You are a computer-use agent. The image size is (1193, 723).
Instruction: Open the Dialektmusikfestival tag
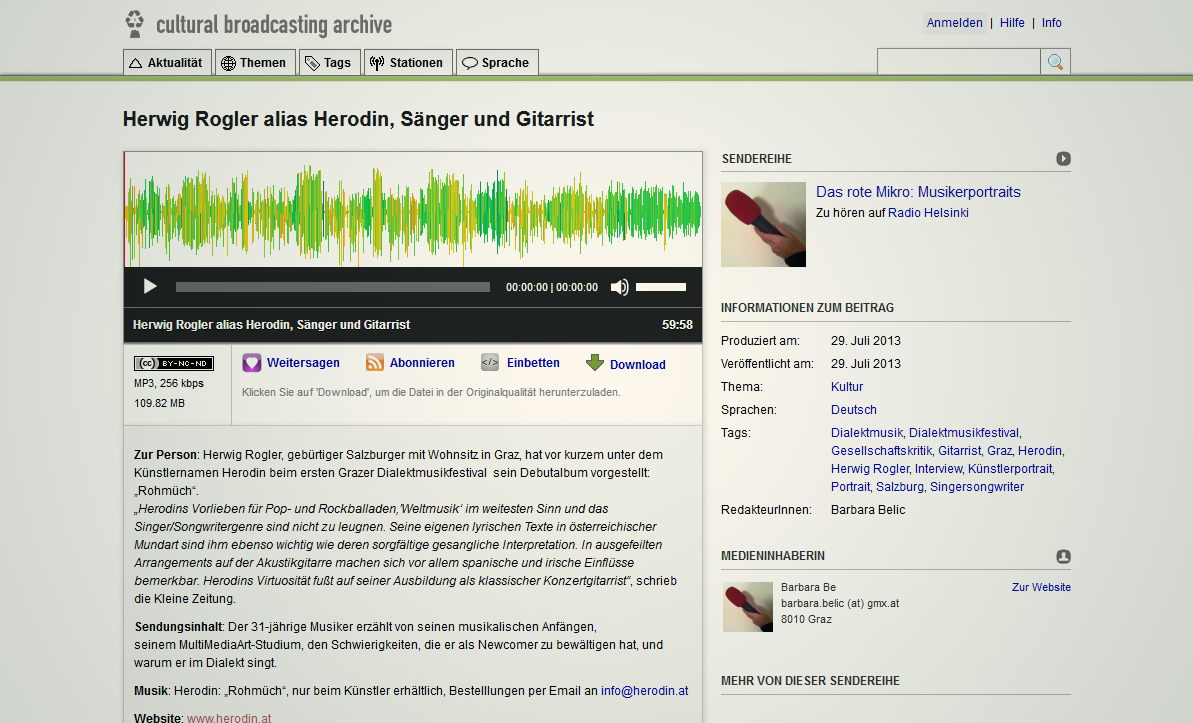pyautogui.click(x=964, y=433)
